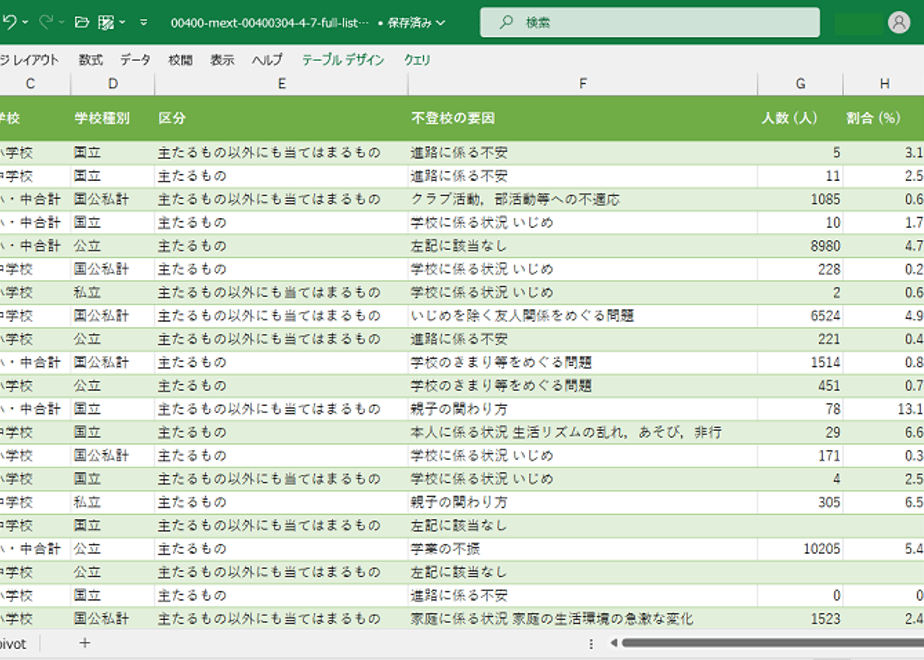Click the Open file folder icon

click(x=82, y=22)
